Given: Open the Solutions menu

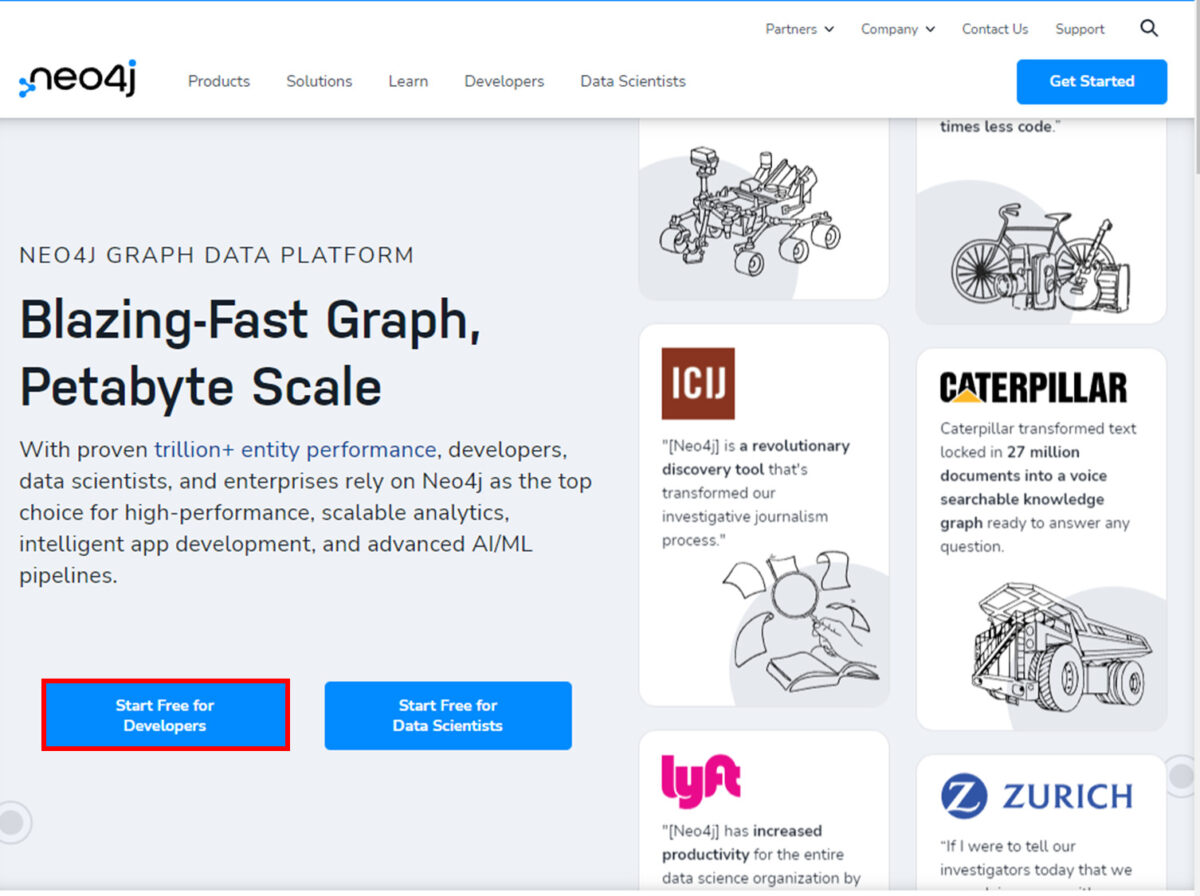Looking at the screenshot, I should 319,81.
